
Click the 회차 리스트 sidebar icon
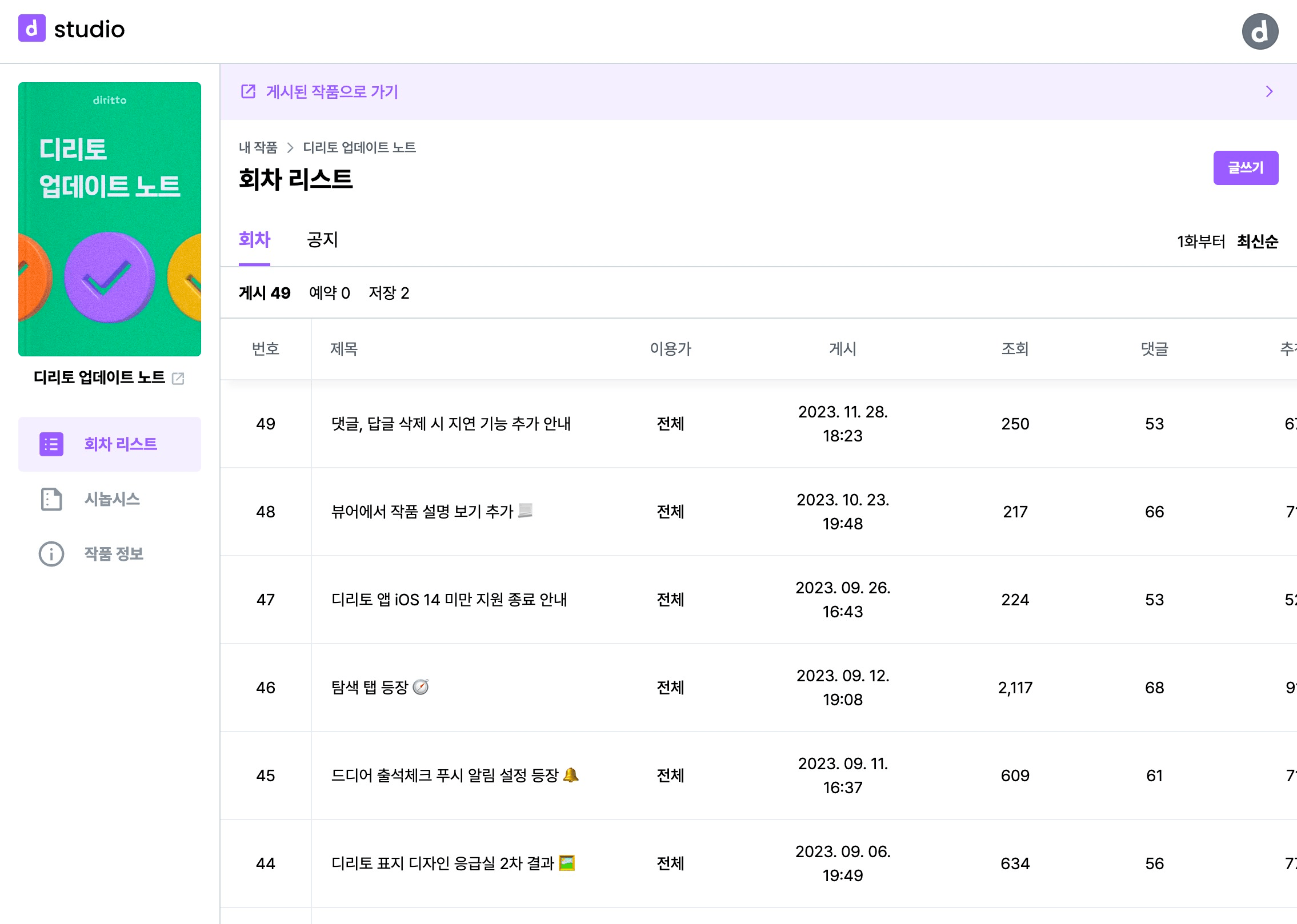pos(51,444)
